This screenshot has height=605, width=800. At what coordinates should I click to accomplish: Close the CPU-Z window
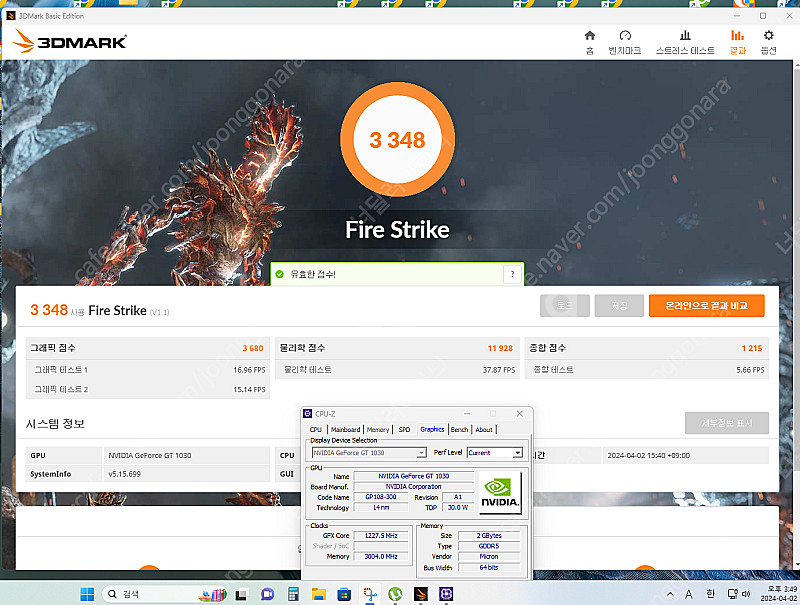point(519,414)
